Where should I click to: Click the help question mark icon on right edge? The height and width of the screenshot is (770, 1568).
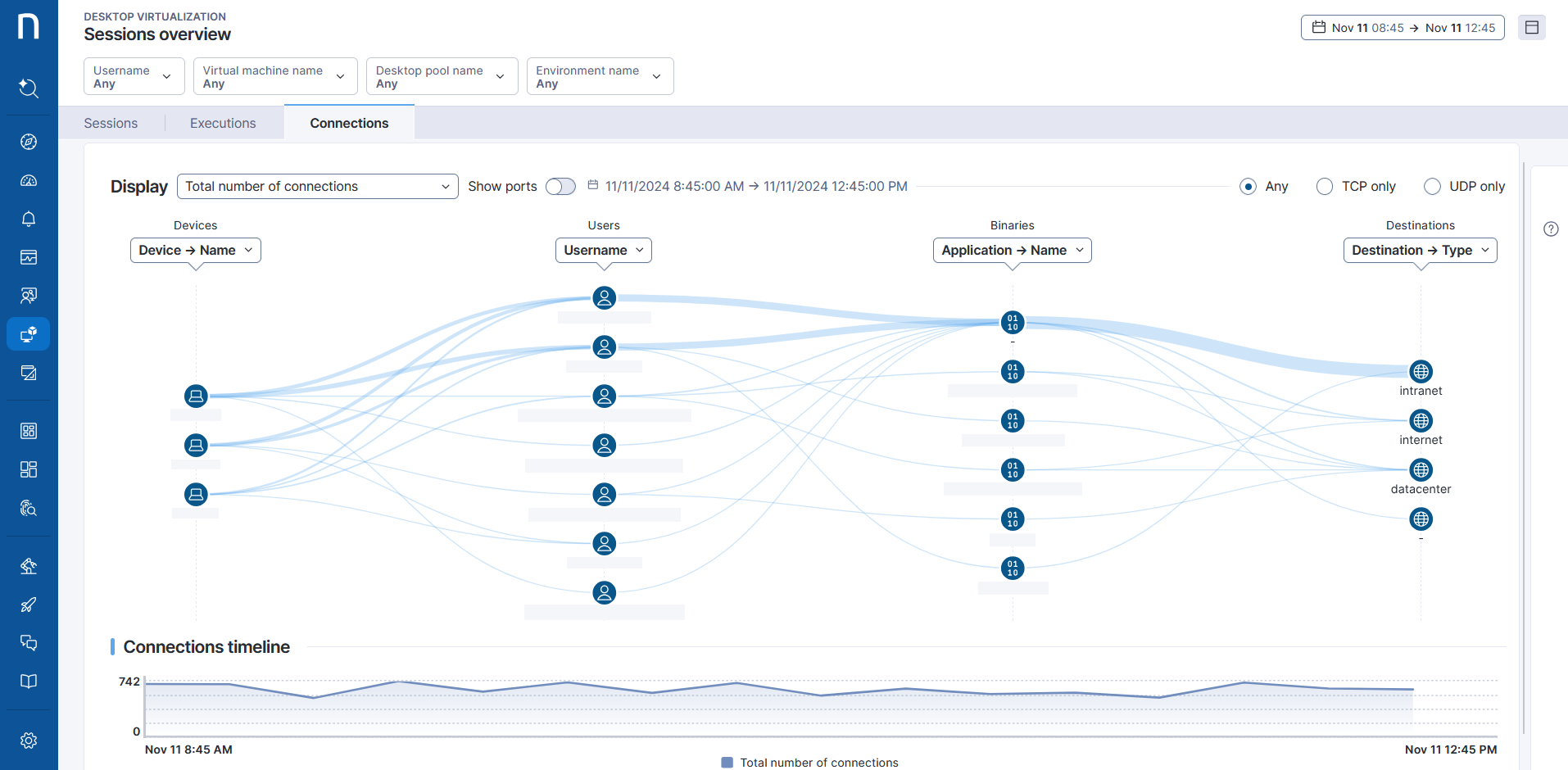click(1550, 229)
